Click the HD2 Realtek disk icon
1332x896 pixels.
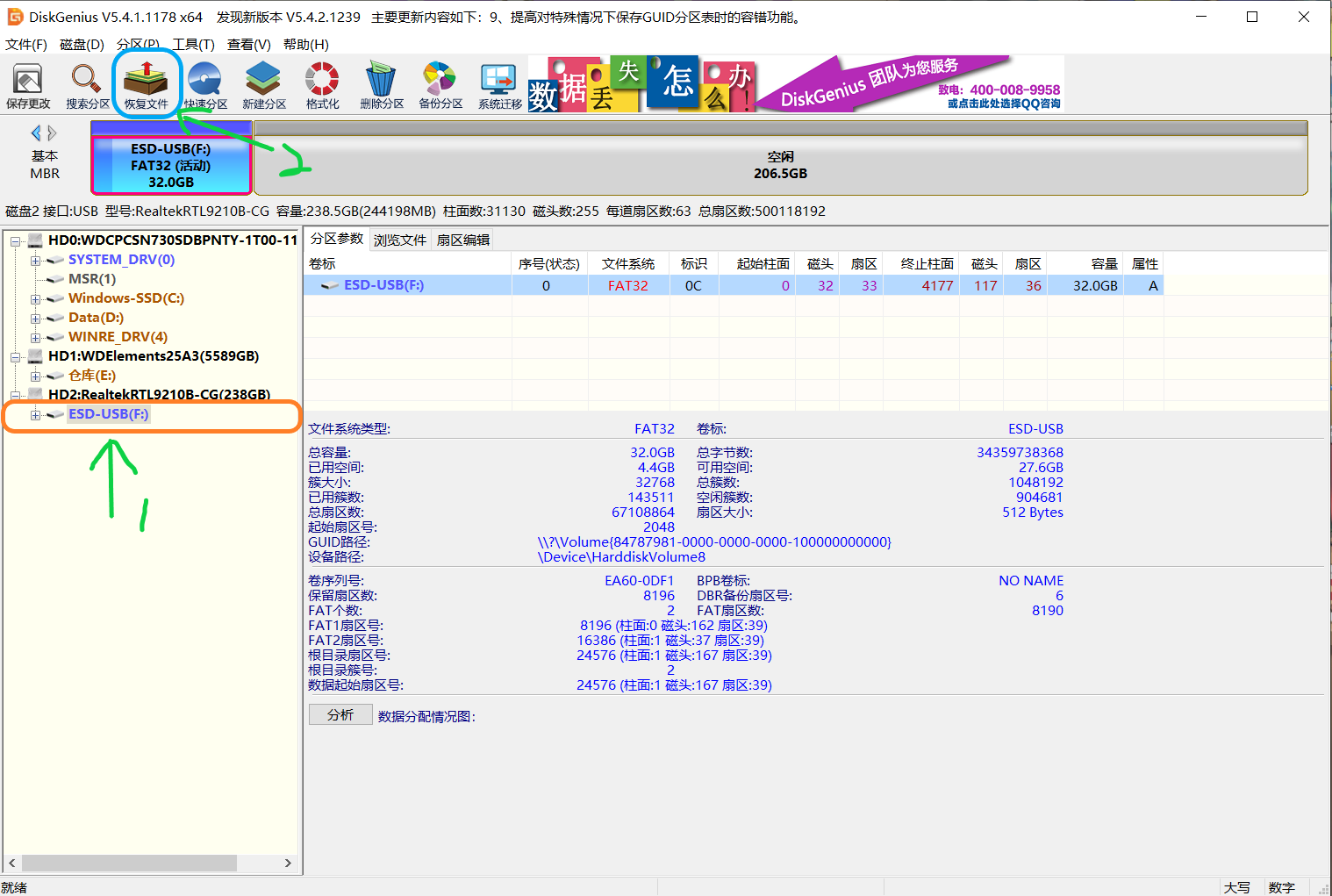click(x=35, y=394)
